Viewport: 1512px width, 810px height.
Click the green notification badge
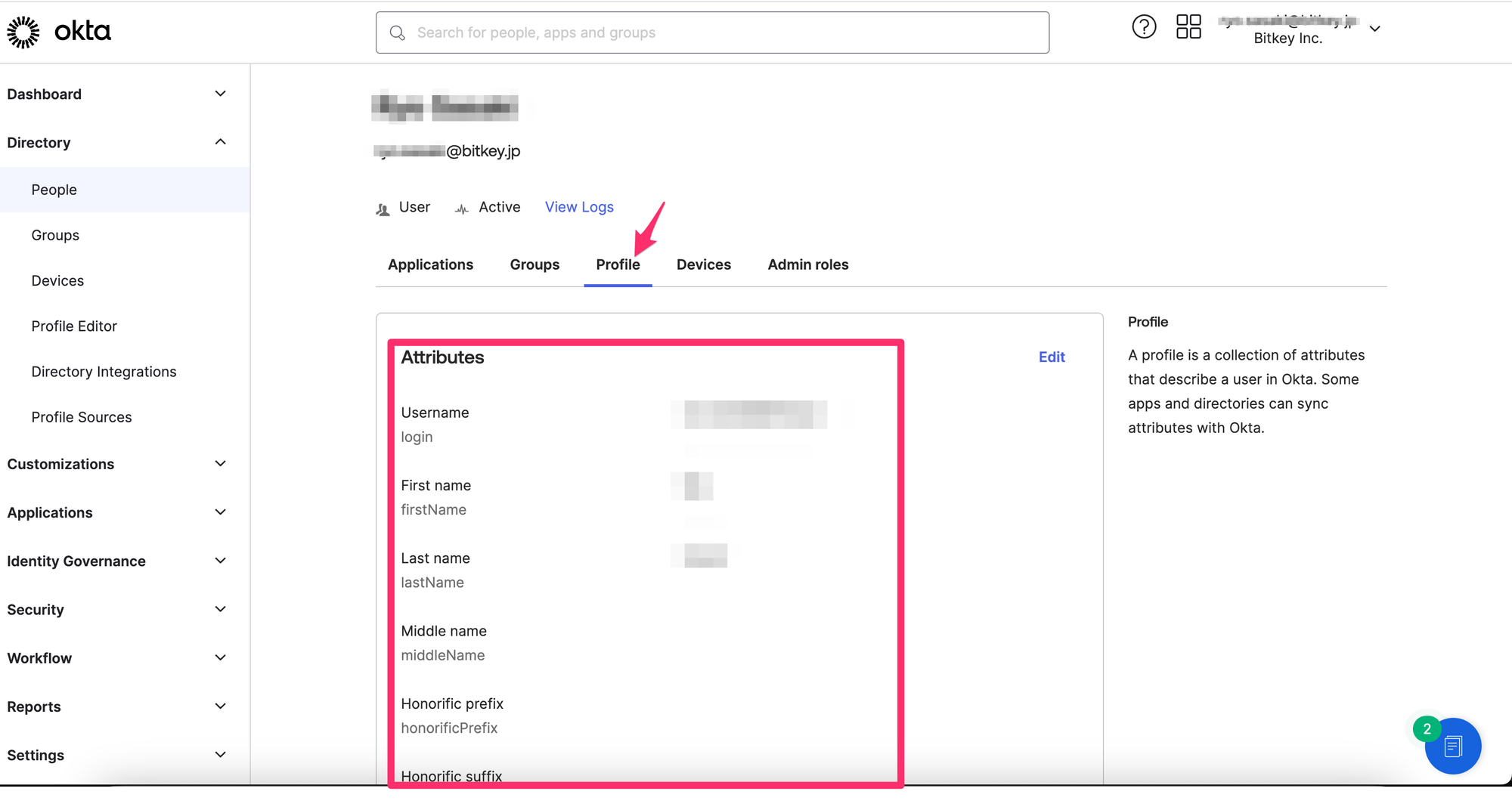1427,728
